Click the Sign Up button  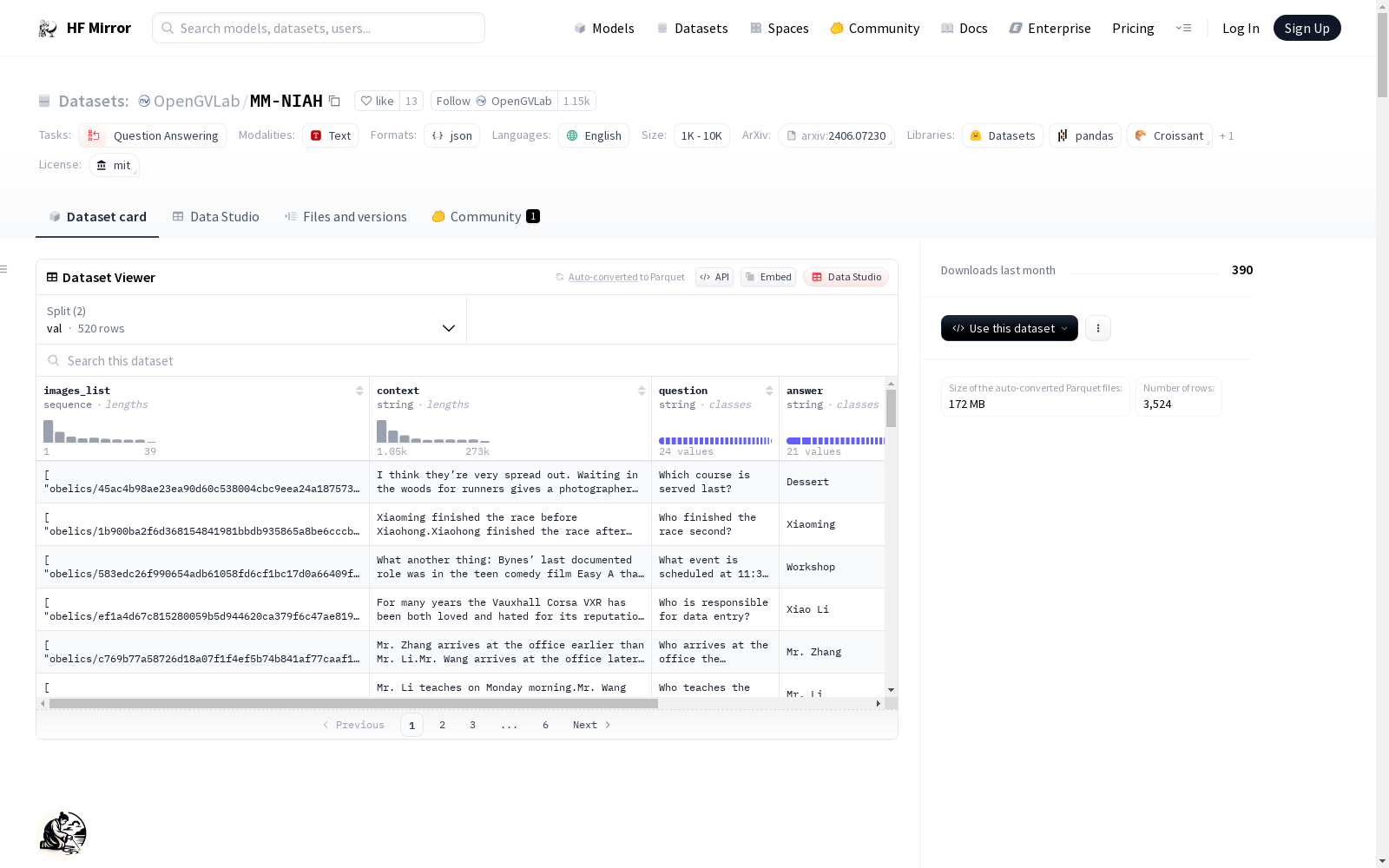[1307, 28]
